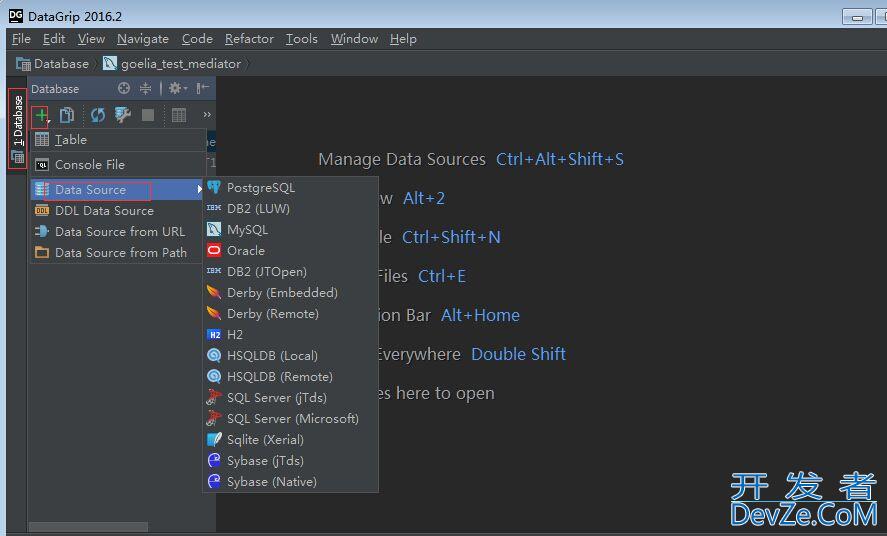
Task: Open the Table Editor grid icon
Action: click(x=179, y=115)
